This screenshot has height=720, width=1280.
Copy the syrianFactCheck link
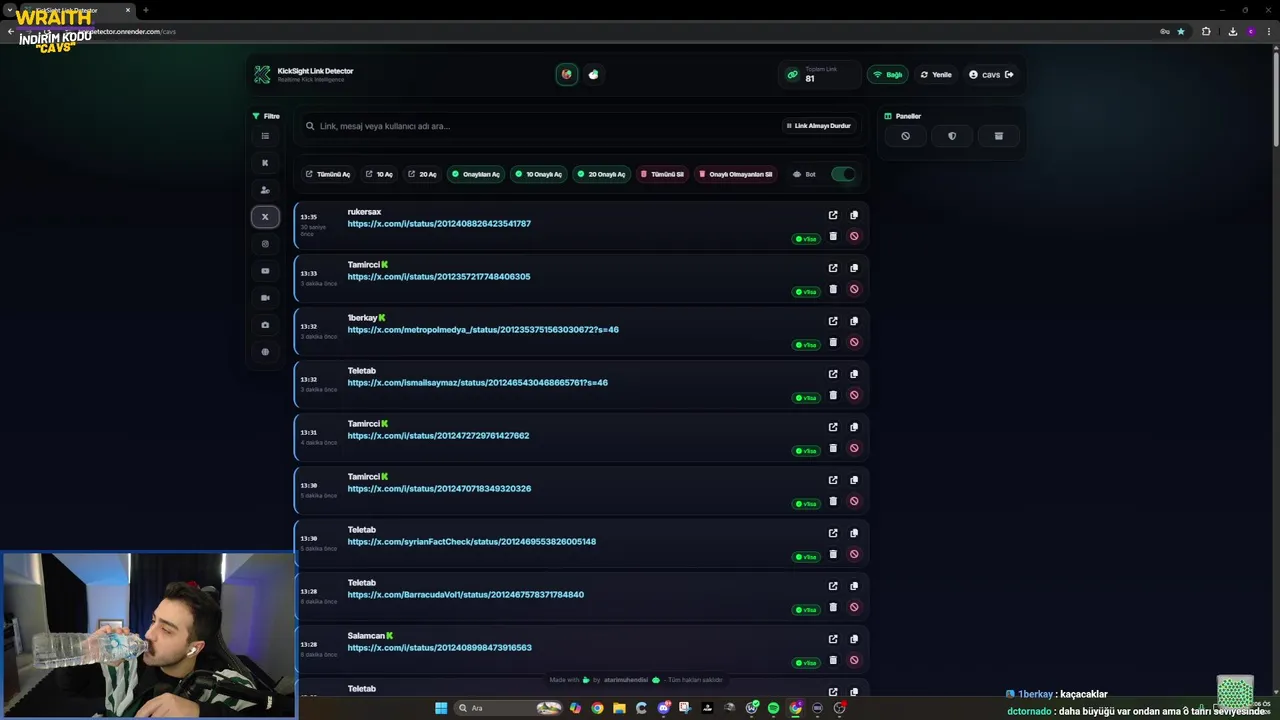[x=854, y=533]
